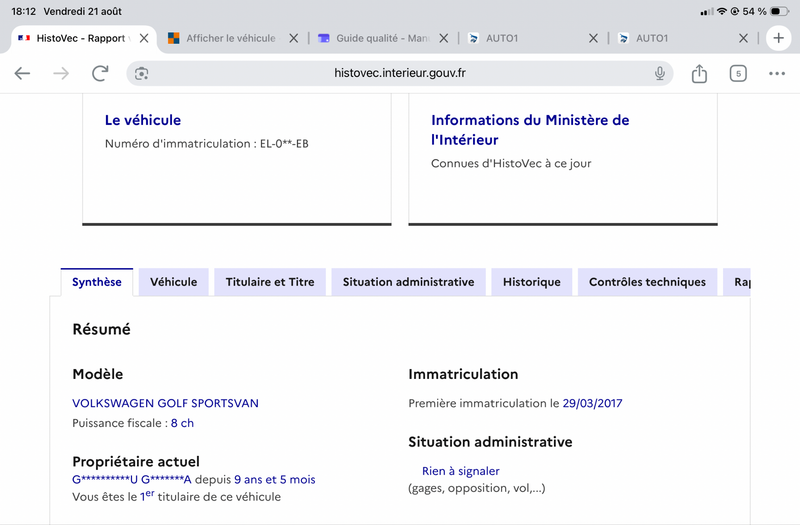The image size is (800, 525).
Task: Click the date 29/03/2017
Action: [592, 403]
